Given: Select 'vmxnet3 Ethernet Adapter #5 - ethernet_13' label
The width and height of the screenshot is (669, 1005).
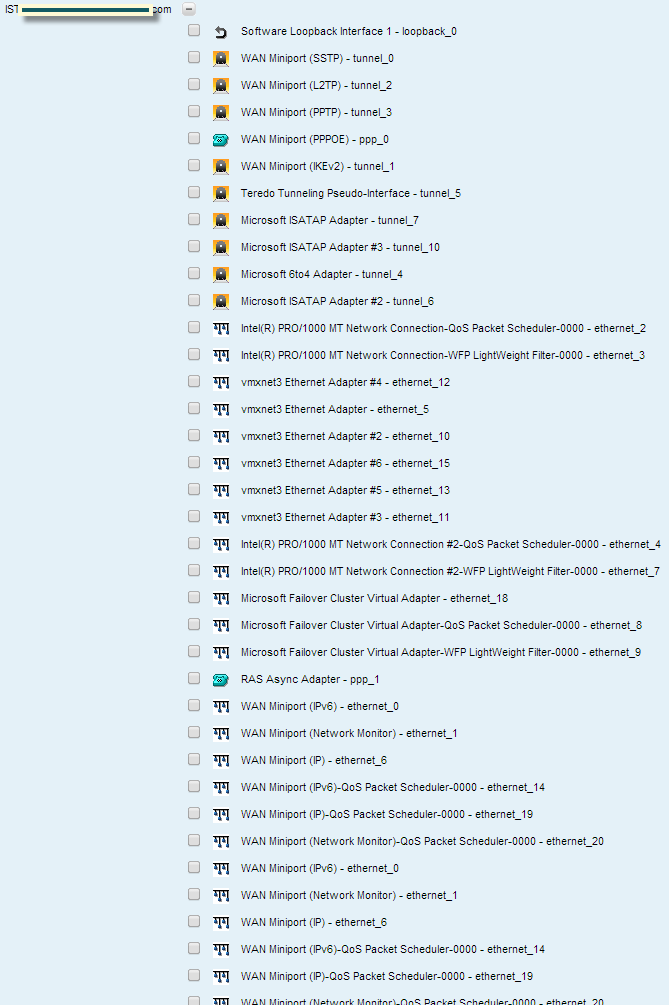Looking at the screenshot, I should 345,490.
